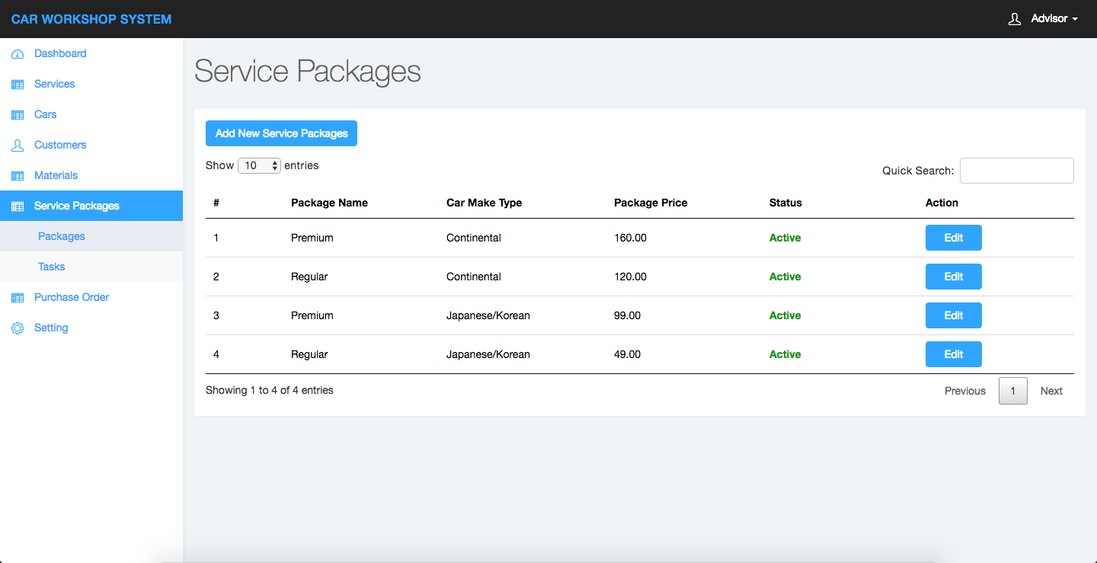1097x563 pixels.
Task: Click Add New Service Packages button
Action: tap(281, 133)
